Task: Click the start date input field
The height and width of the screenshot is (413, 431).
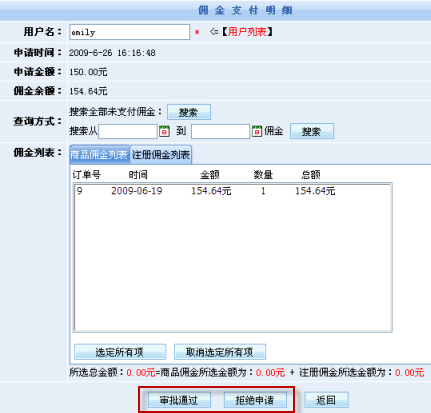Action: pos(128,131)
